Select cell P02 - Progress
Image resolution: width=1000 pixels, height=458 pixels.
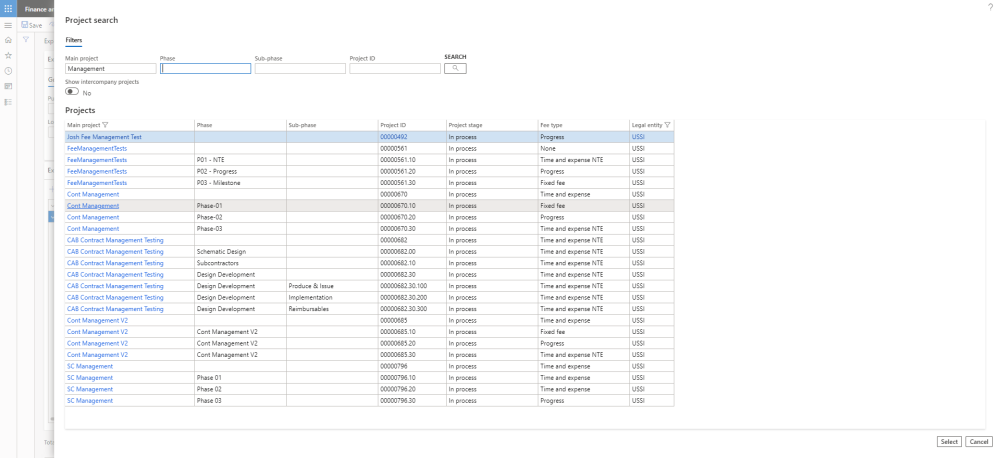[x=240, y=172]
